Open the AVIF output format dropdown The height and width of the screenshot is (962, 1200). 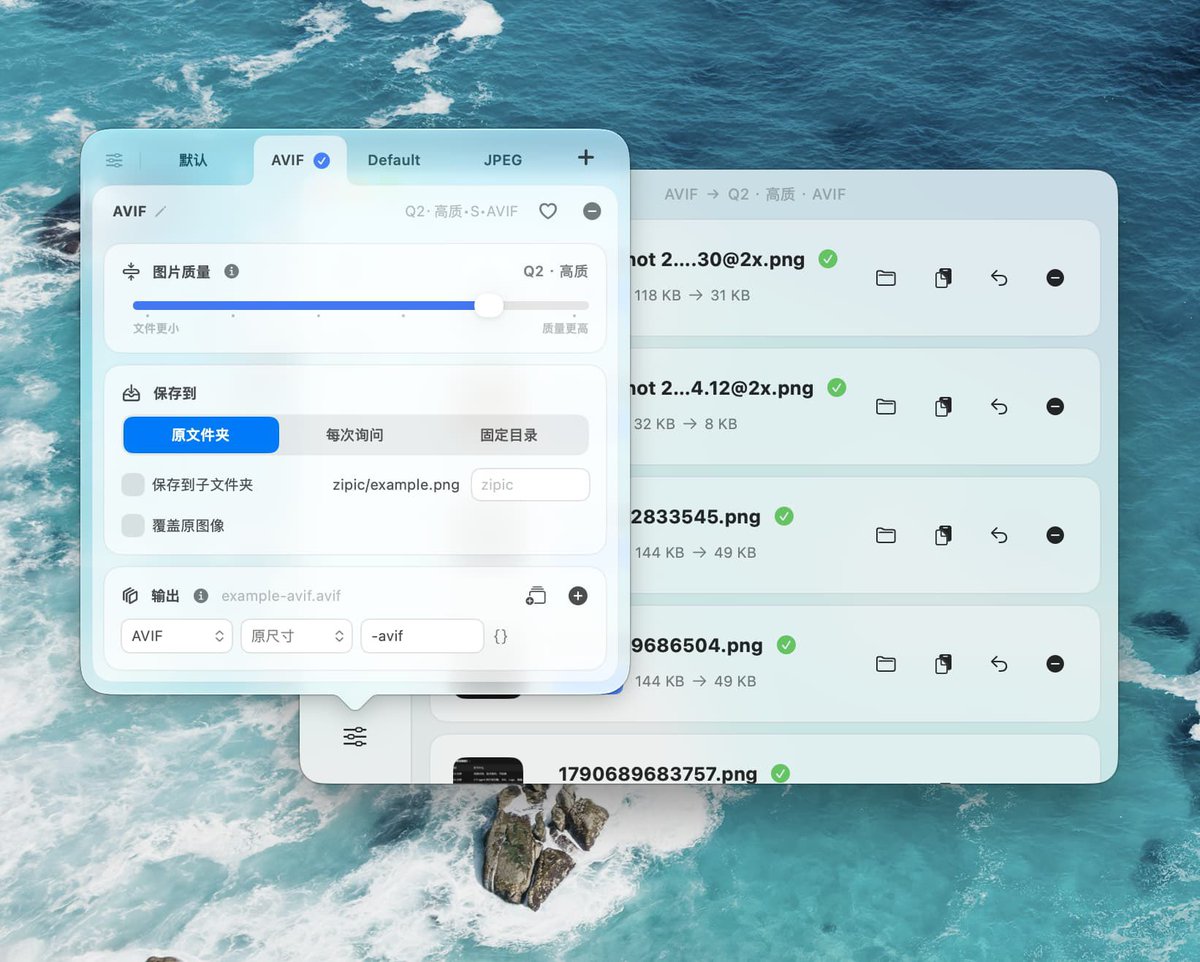[x=177, y=636]
